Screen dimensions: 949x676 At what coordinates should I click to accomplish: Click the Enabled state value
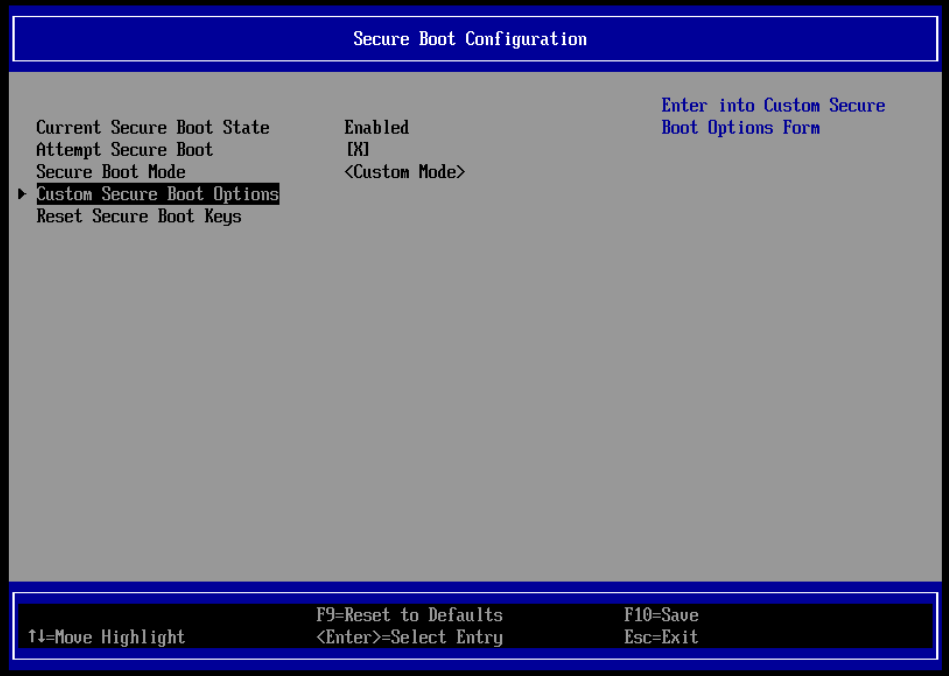tap(376, 128)
